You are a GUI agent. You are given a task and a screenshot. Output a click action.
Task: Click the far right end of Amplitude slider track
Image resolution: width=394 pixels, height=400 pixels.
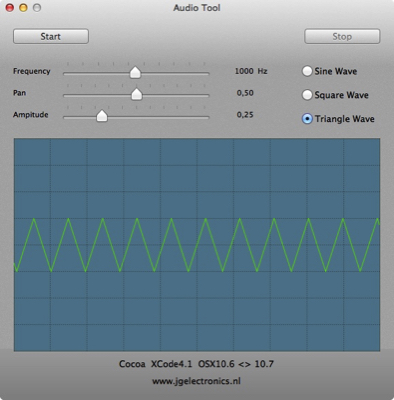point(208,118)
